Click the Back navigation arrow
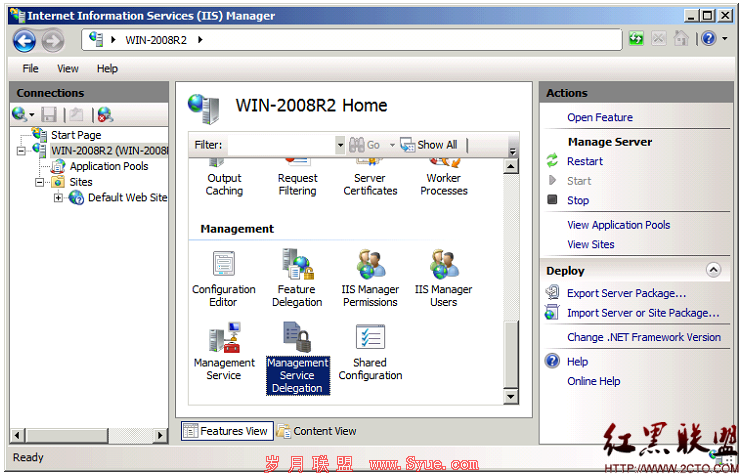Viewport: 741px width, 474px height. [25, 41]
